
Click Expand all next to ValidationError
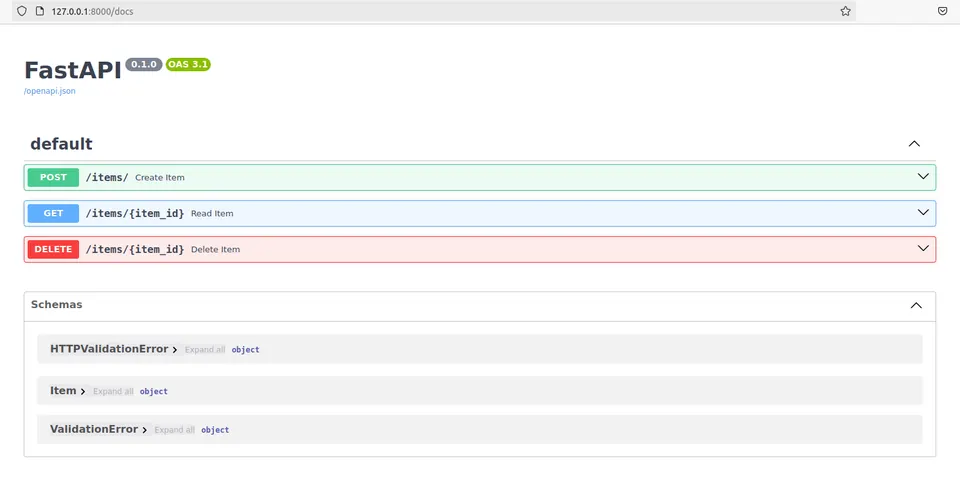(x=174, y=430)
